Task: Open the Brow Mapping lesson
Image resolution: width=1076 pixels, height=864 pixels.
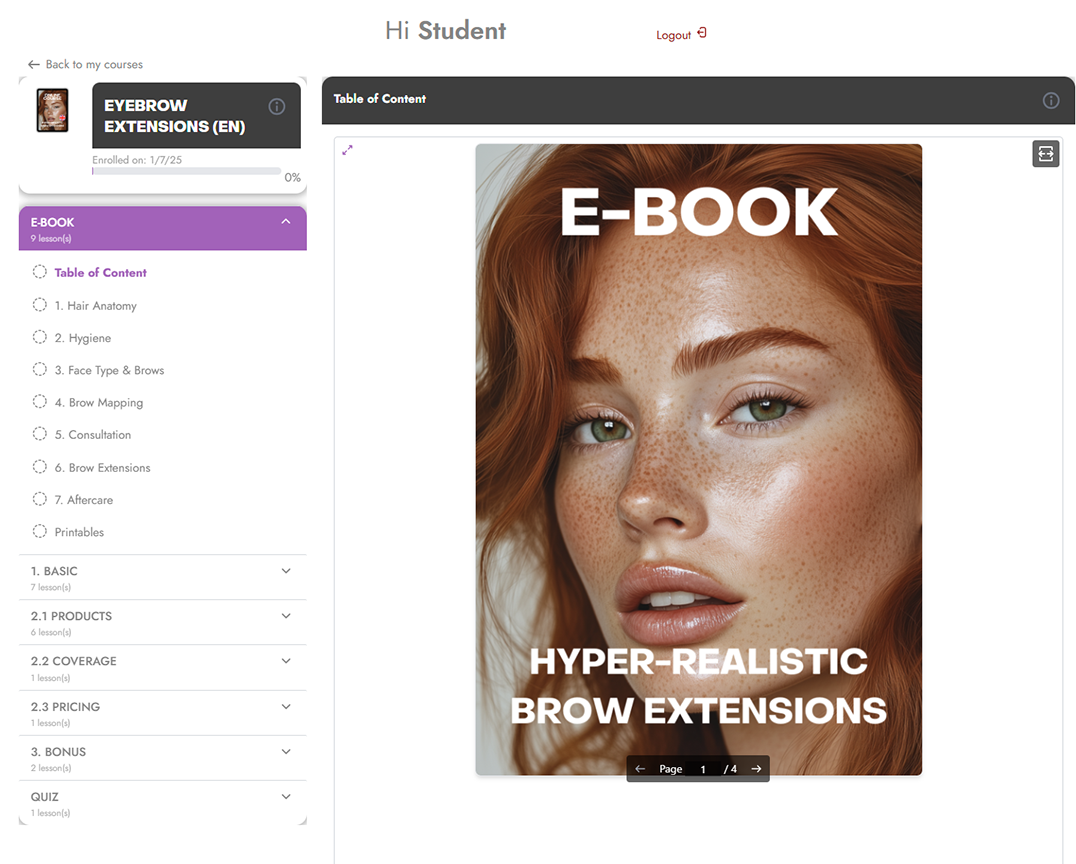Action: click(x=98, y=403)
